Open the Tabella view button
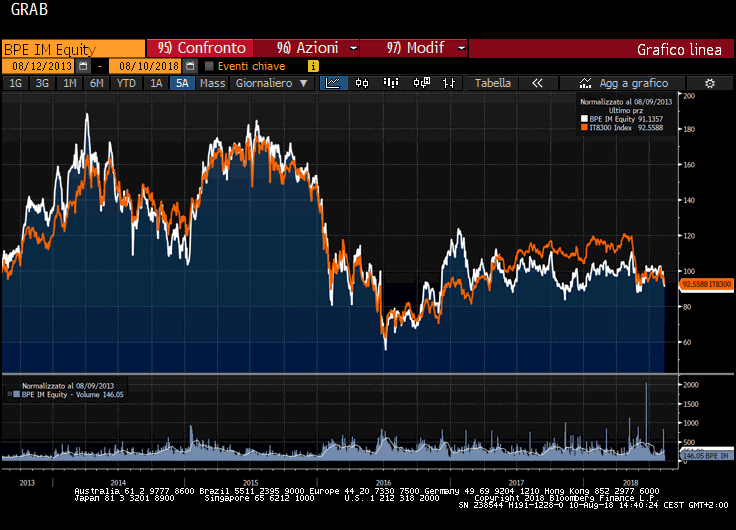 tap(492, 83)
